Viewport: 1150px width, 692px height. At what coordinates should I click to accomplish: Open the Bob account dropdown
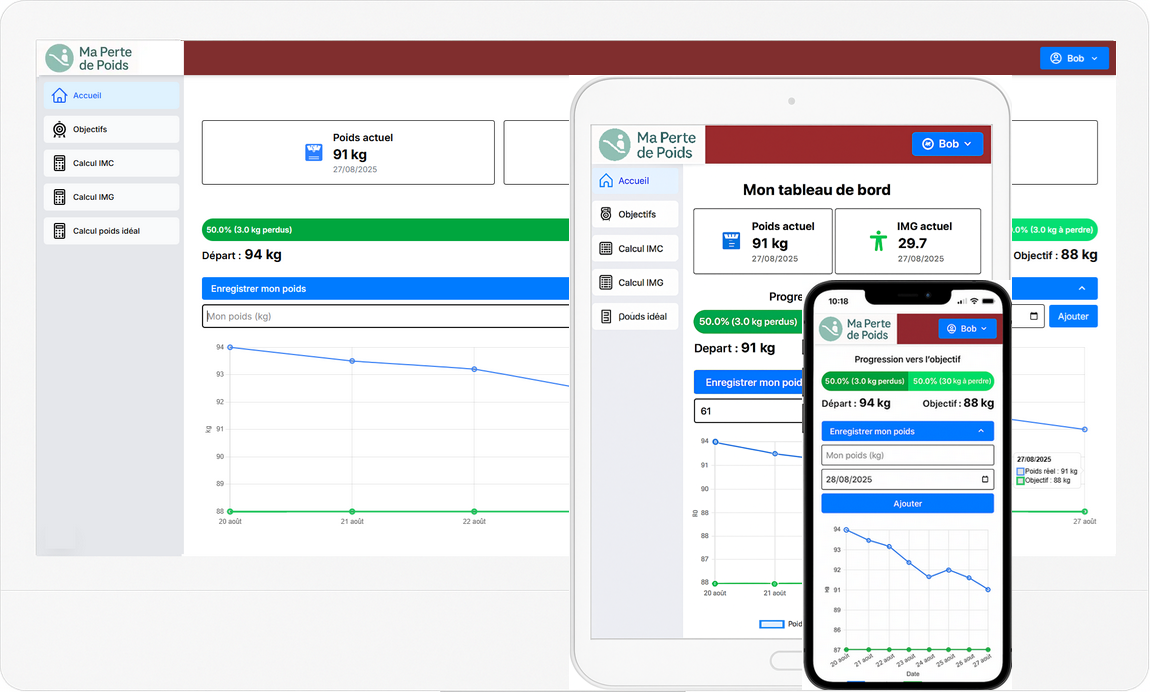(x=1074, y=58)
